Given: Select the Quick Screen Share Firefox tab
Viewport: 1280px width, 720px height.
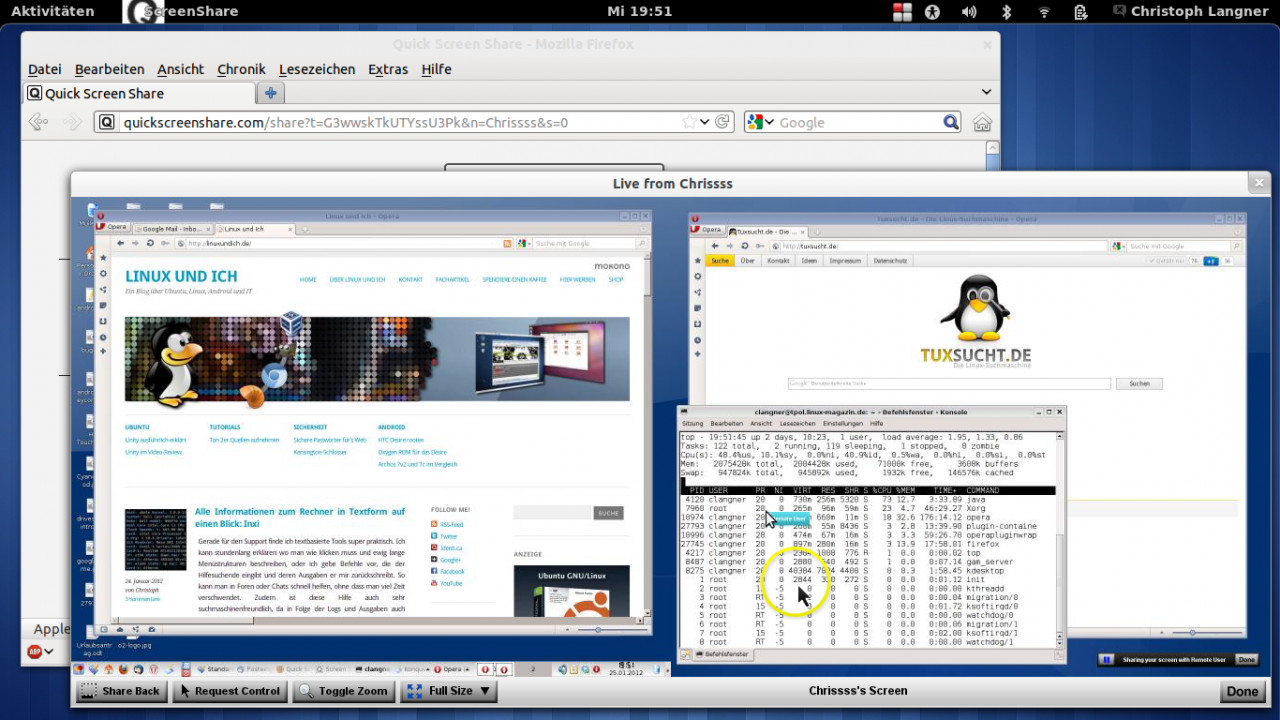Looking at the screenshot, I should coord(139,93).
